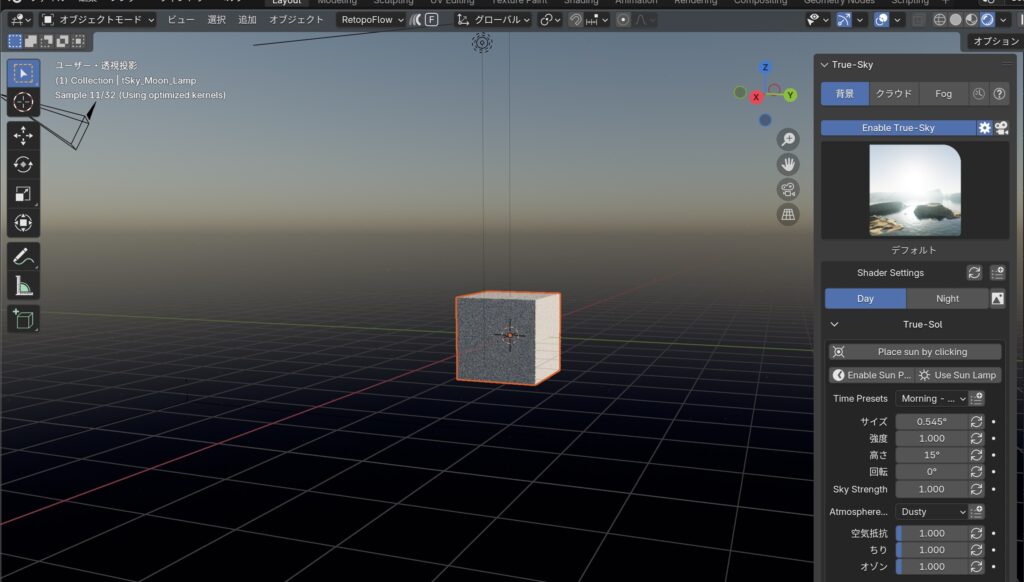Image resolution: width=1024 pixels, height=582 pixels.
Task: Toggle the camera view icon
Action: (x=788, y=189)
